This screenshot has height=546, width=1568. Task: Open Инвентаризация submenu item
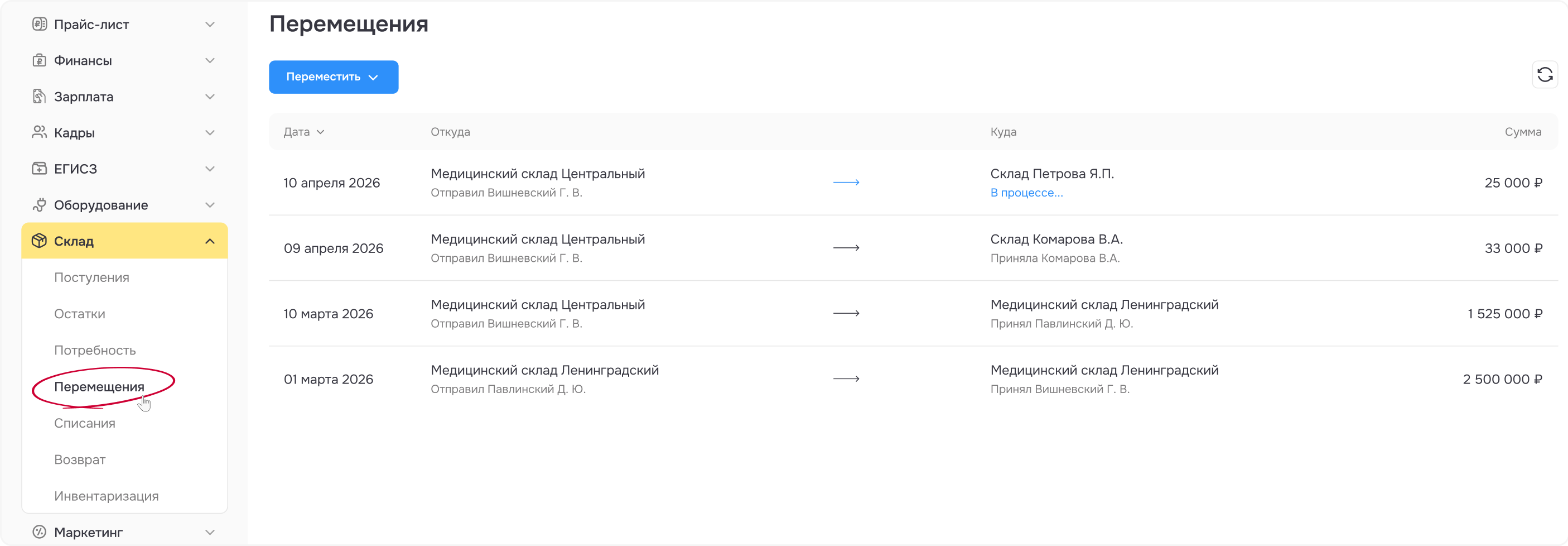point(107,496)
